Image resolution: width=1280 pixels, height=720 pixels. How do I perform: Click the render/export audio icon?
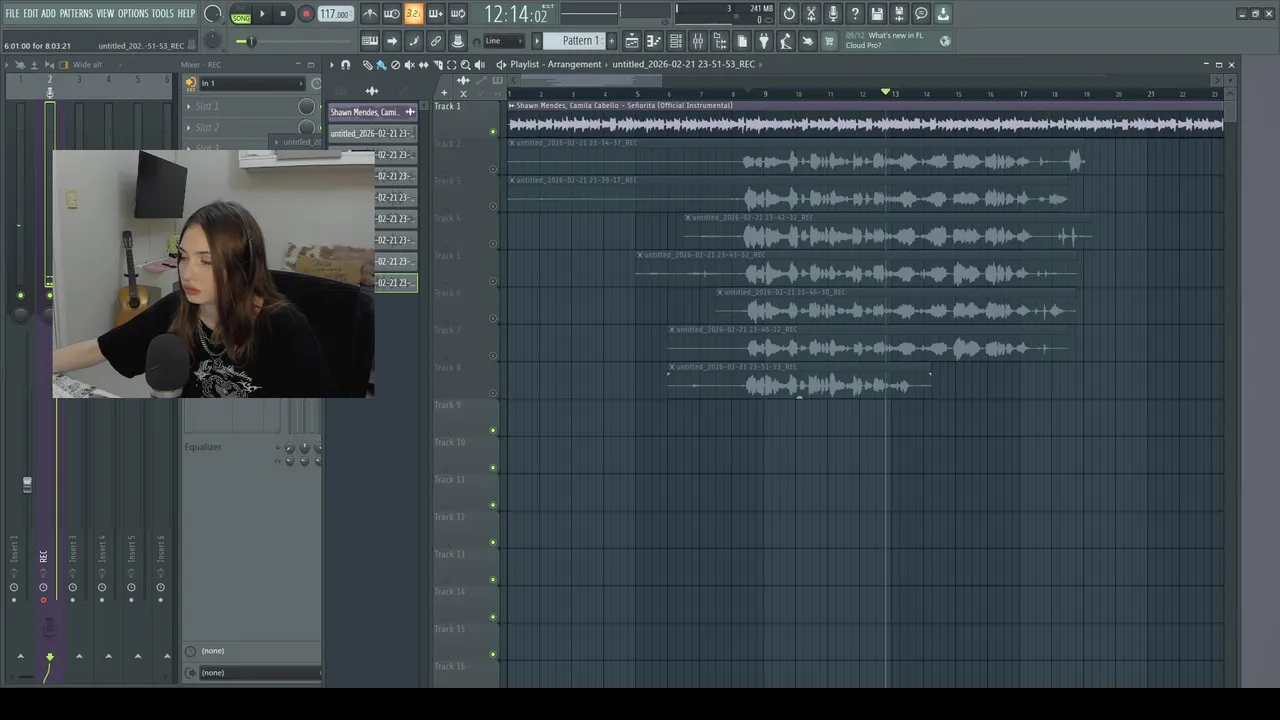coord(899,14)
